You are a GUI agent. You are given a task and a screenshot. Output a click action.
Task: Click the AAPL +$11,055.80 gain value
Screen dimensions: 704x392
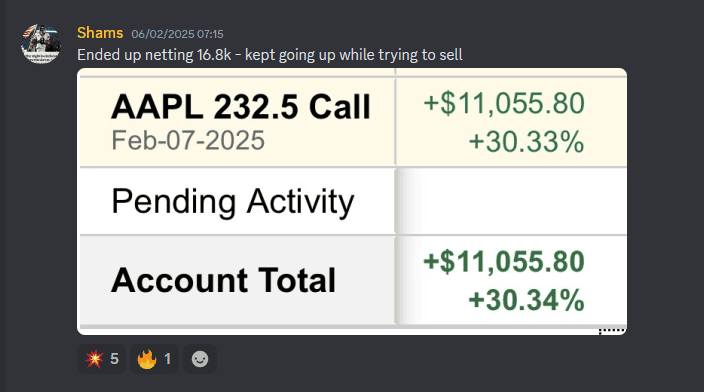pyautogui.click(x=504, y=104)
